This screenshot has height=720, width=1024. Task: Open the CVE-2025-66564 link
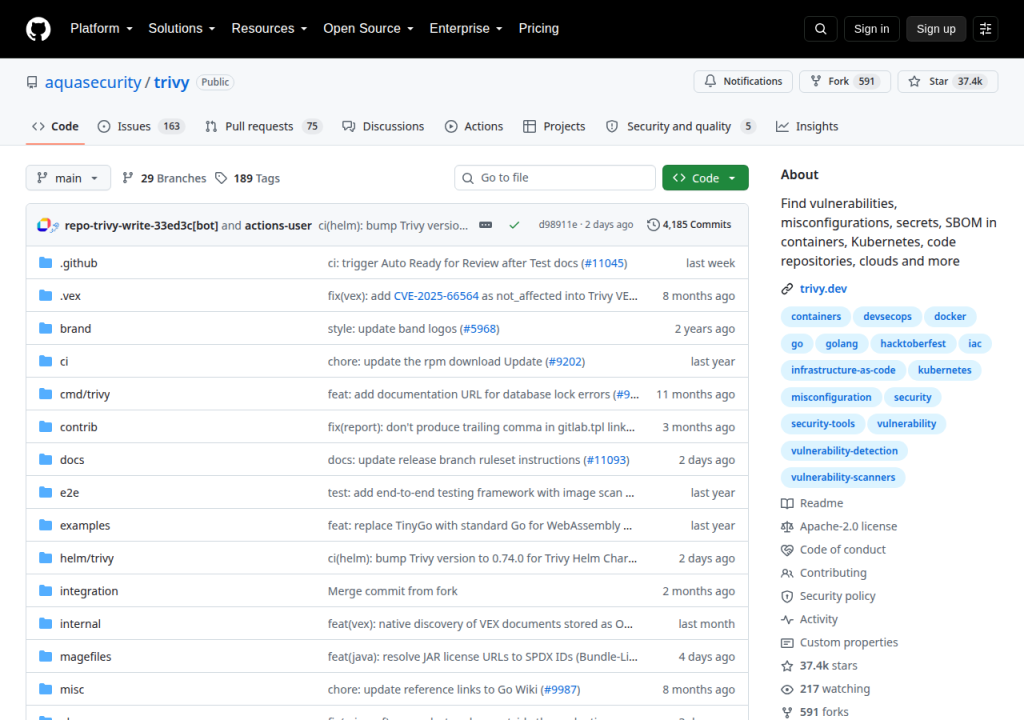point(436,295)
